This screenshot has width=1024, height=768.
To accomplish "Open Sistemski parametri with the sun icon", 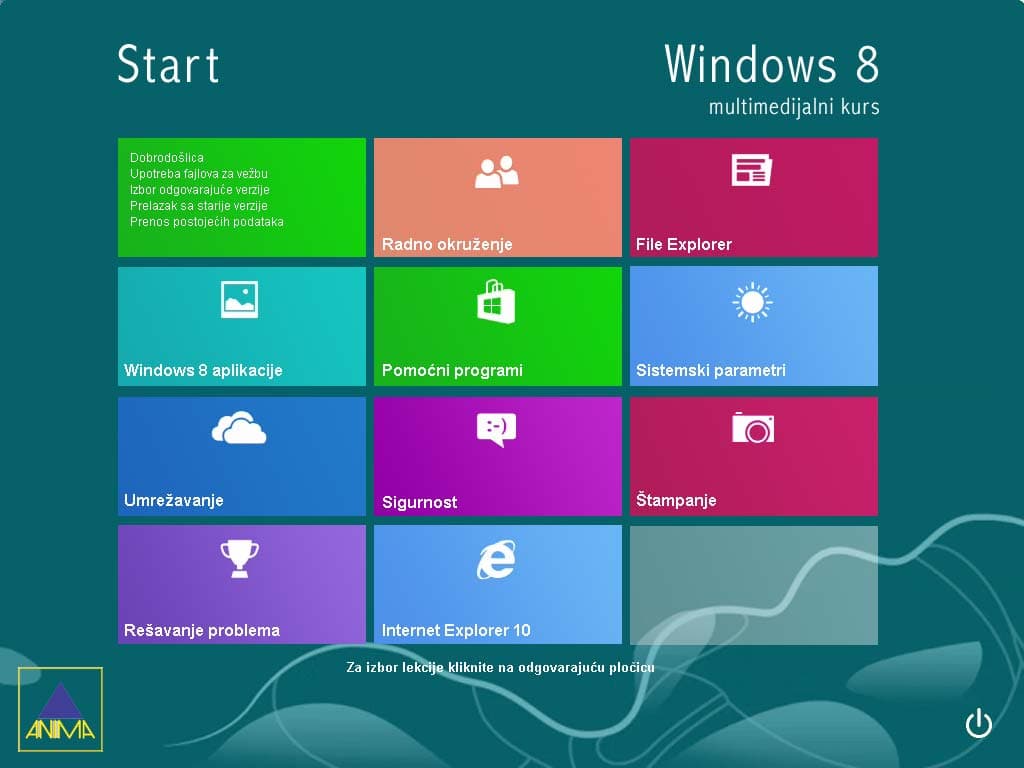I will pos(753,325).
